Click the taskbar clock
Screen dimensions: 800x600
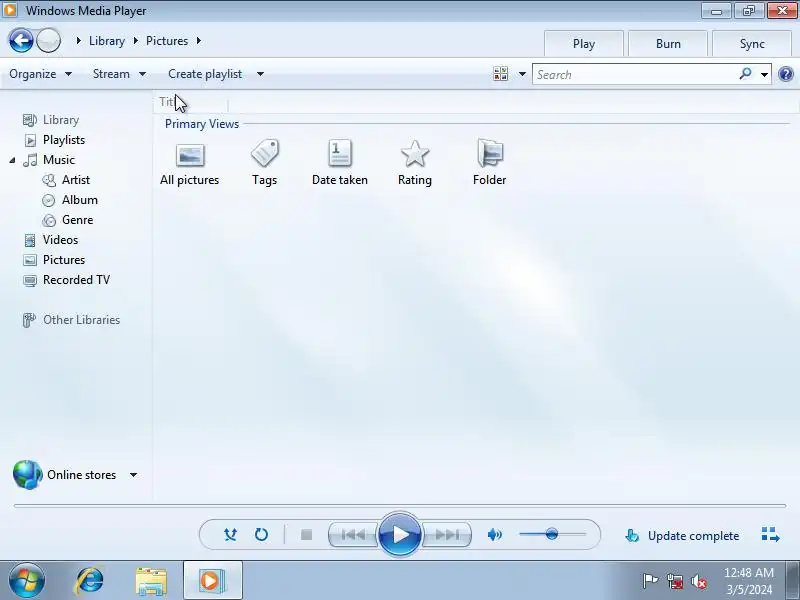point(749,581)
